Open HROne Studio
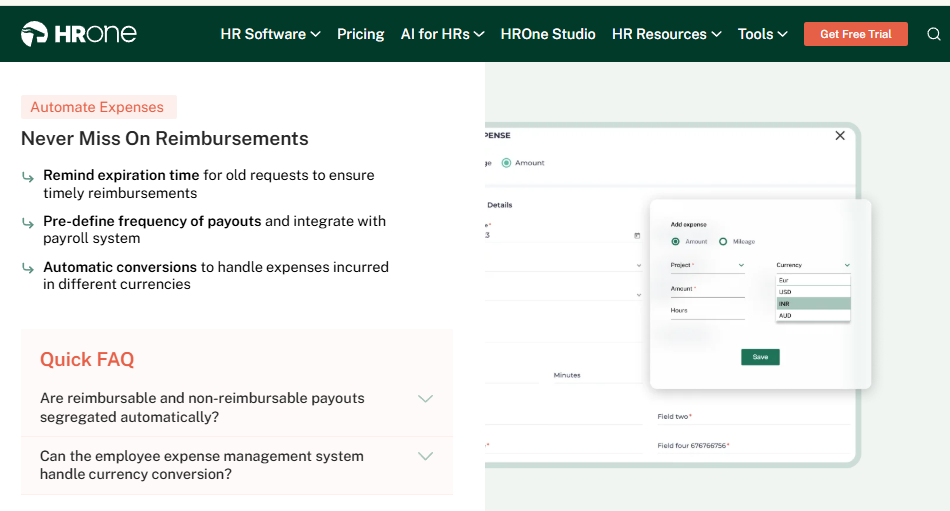Image resolution: width=950 pixels, height=511 pixels. pyautogui.click(x=548, y=34)
